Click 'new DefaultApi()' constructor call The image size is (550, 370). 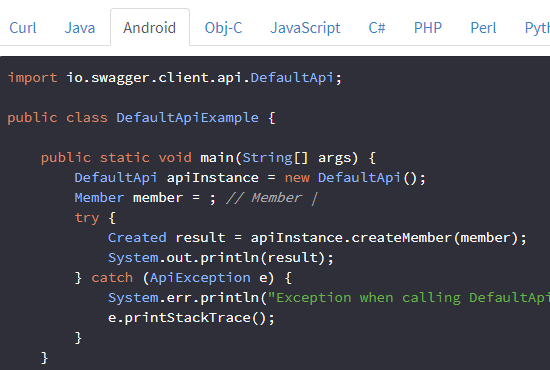point(351,178)
